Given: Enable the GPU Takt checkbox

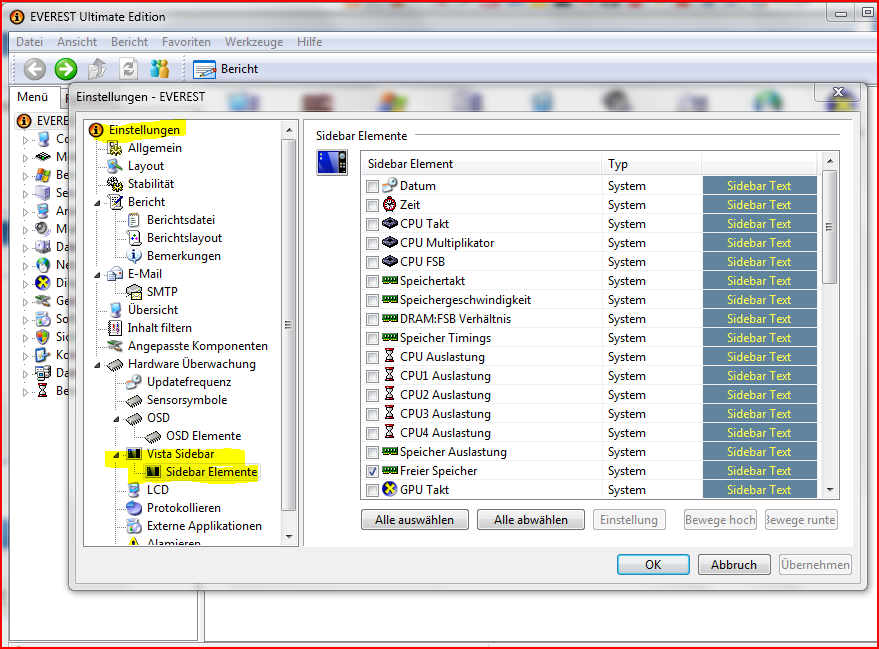Looking at the screenshot, I should pyautogui.click(x=372, y=490).
